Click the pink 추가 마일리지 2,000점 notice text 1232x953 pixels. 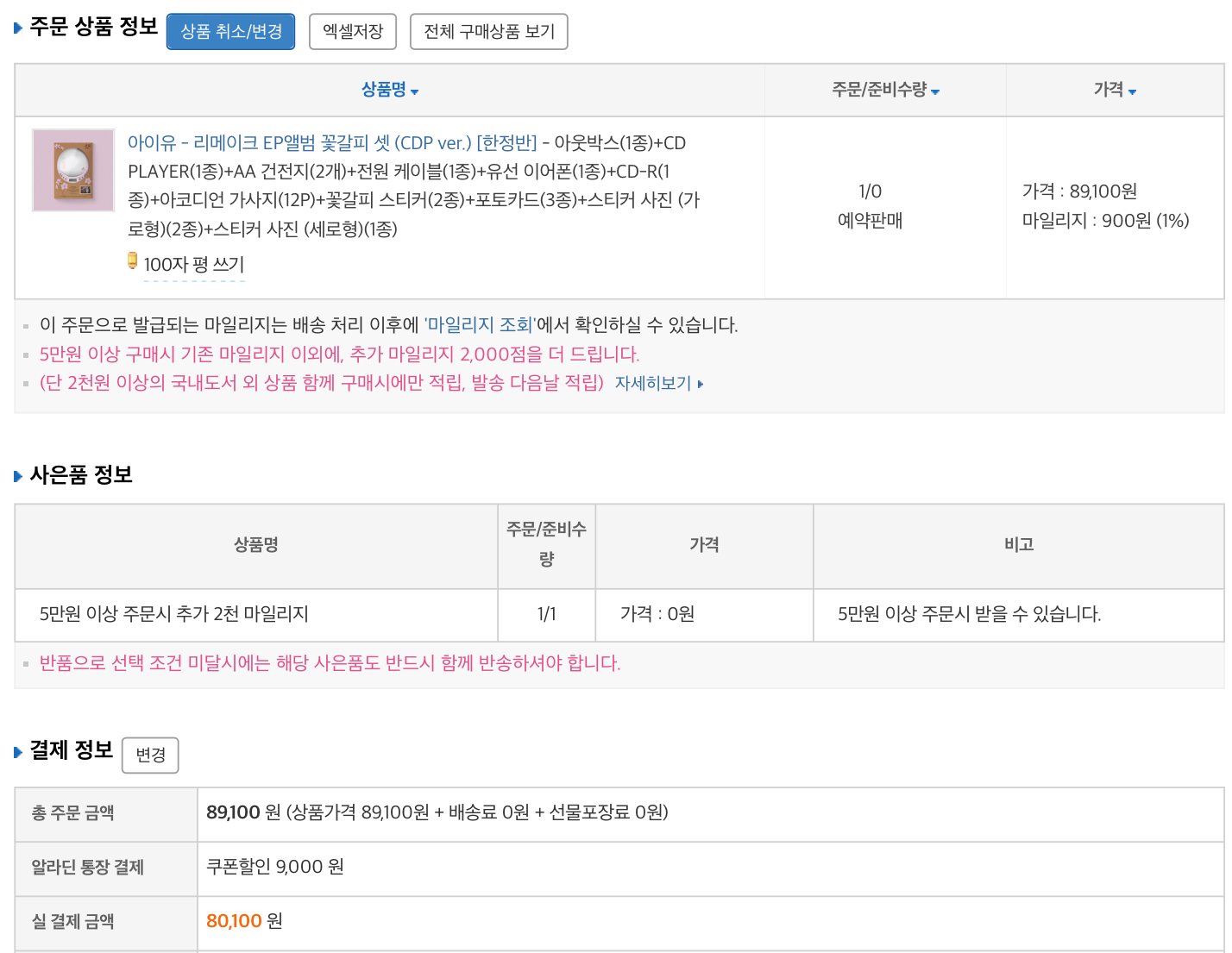339,354
